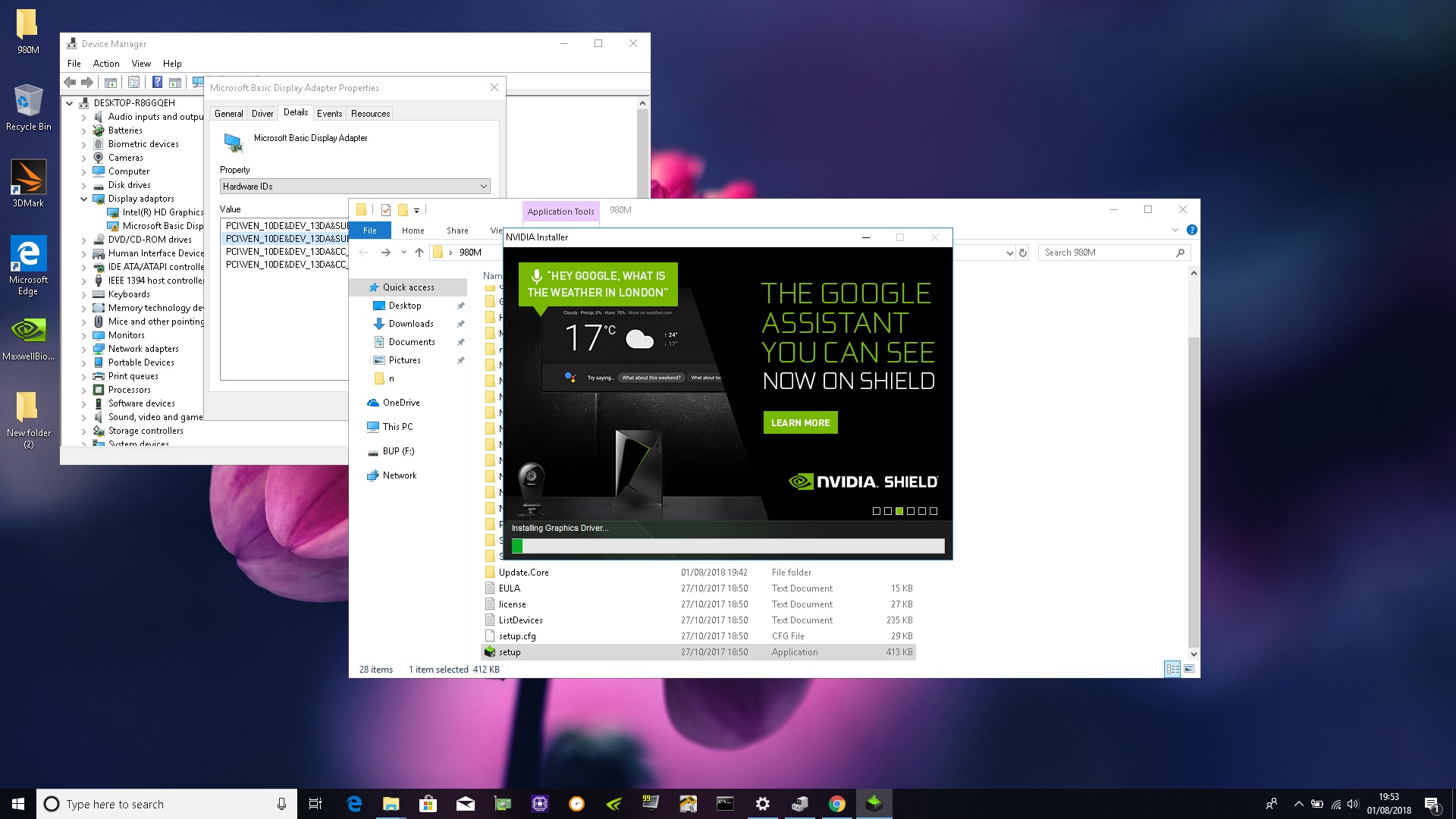
Task: Unpin Downloads using its pin icon
Action: point(460,324)
